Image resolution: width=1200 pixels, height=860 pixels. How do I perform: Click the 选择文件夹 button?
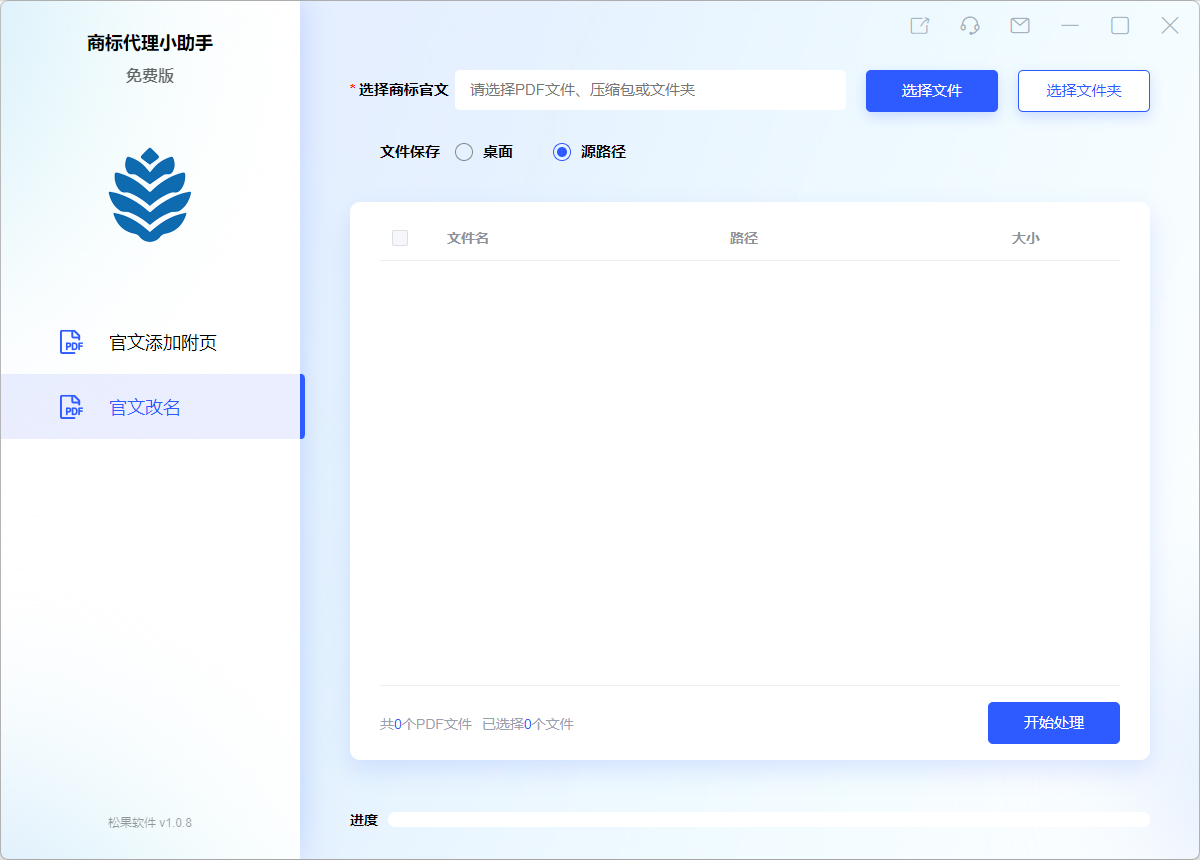[1083, 90]
